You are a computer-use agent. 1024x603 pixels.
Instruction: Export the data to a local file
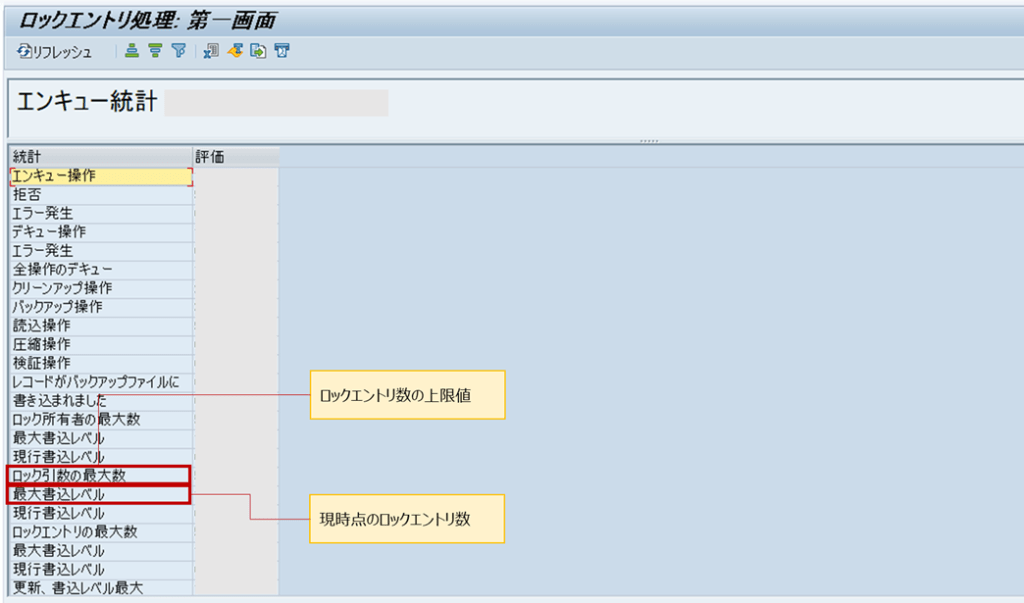point(236,50)
